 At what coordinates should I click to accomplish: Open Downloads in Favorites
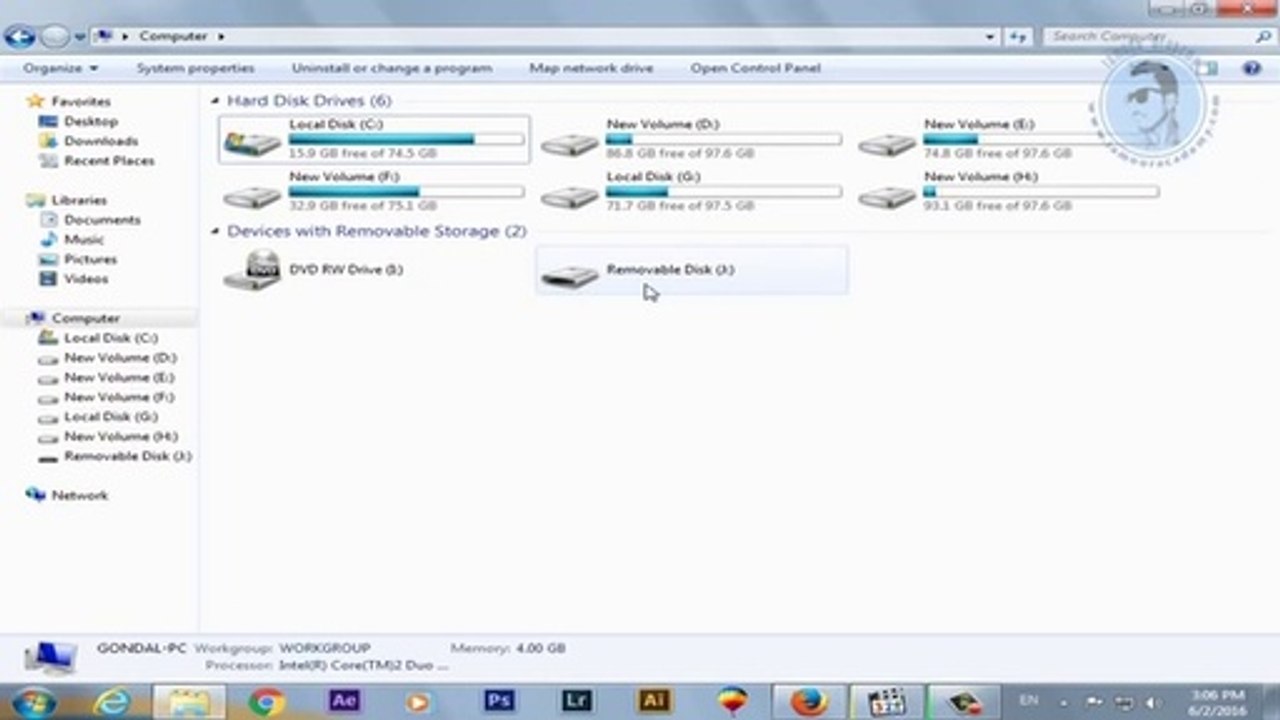pyautogui.click(x=101, y=141)
